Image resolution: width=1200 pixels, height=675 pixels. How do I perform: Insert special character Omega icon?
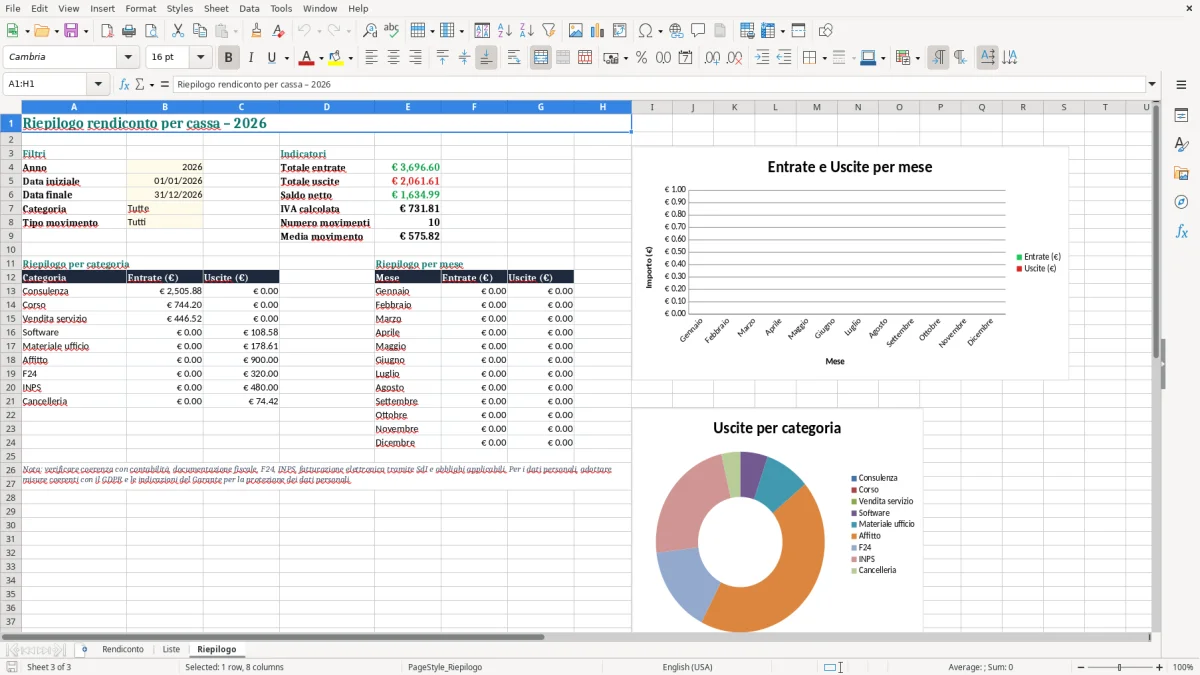(x=645, y=31)
